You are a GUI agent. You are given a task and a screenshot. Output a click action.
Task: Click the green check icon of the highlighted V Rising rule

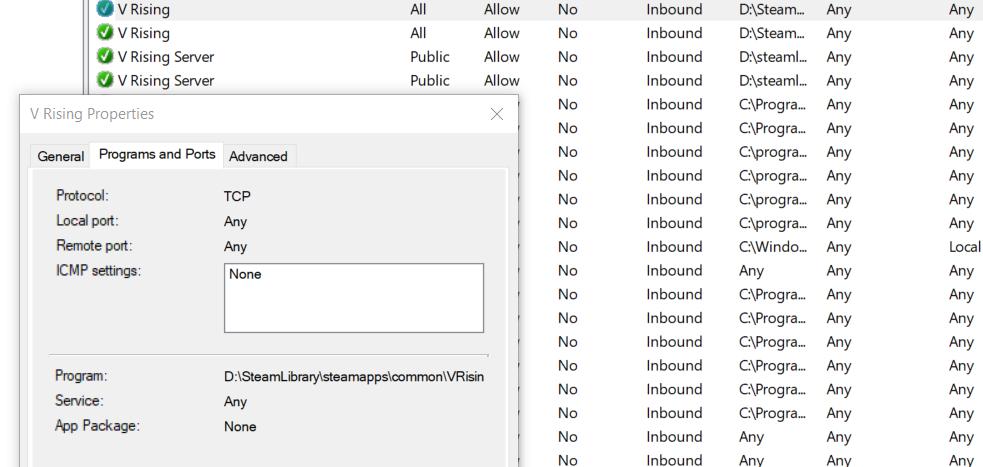coord(105,9)
